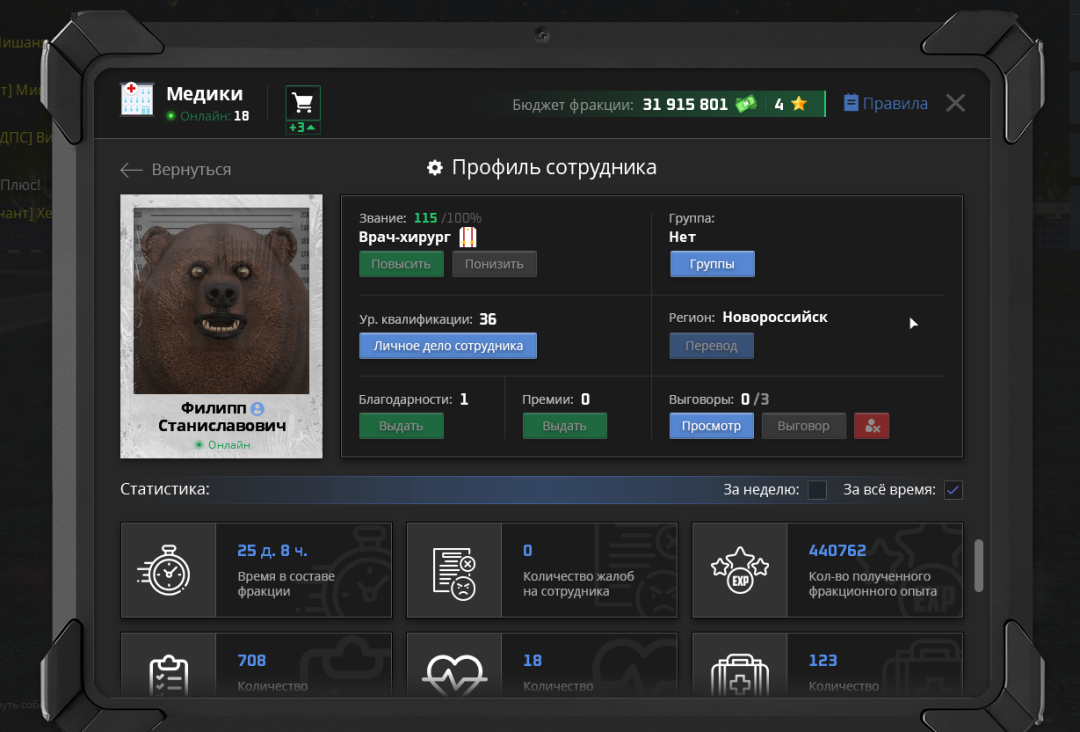The image size is (1080, 732).
Task: Click the Время в составе фракции card
Action: coord(256,570)
